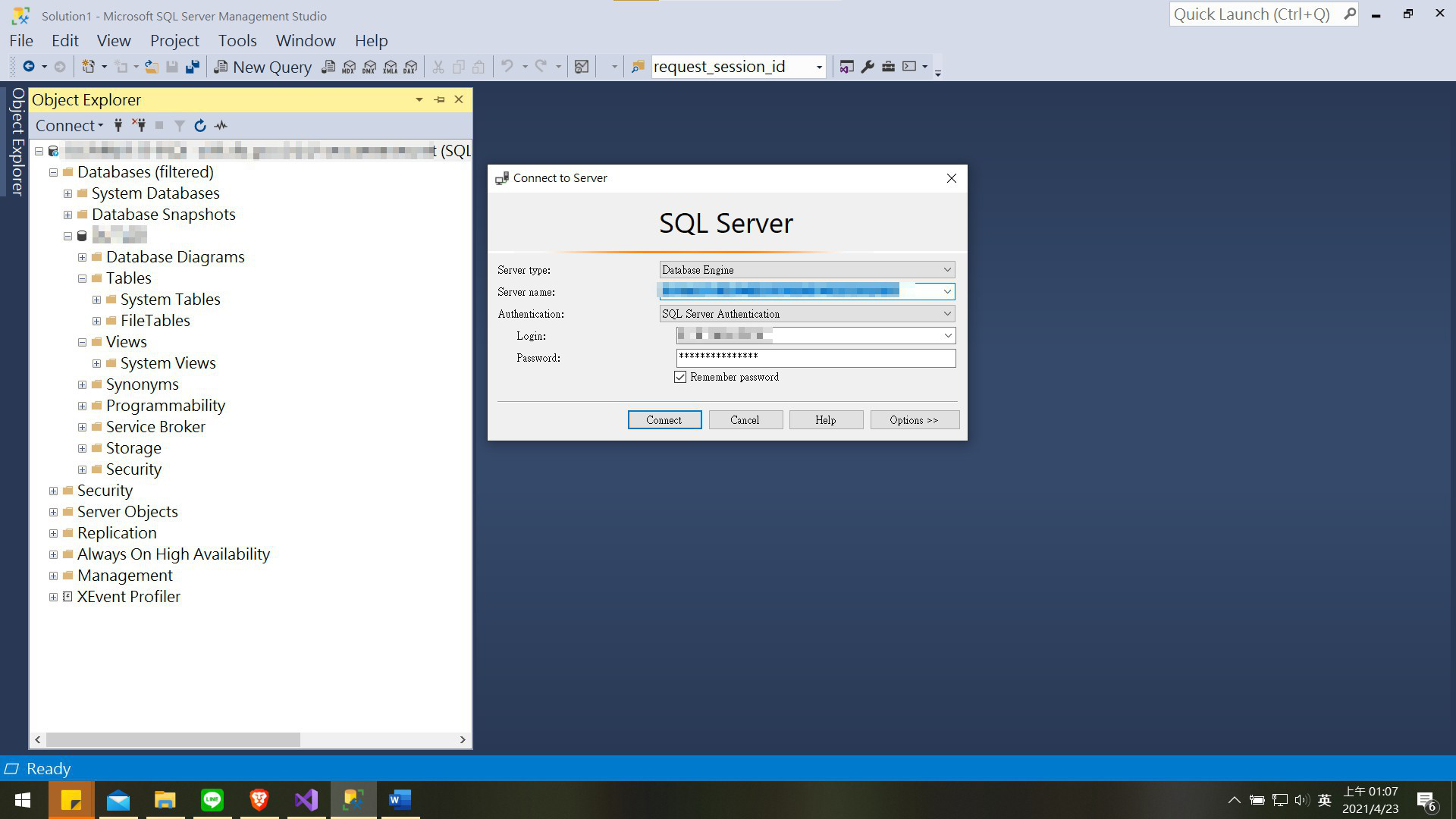Select the New XMLA Query icon
Image resolution: width=1456 pixels, height=819 pixels.
pos(390,67)
